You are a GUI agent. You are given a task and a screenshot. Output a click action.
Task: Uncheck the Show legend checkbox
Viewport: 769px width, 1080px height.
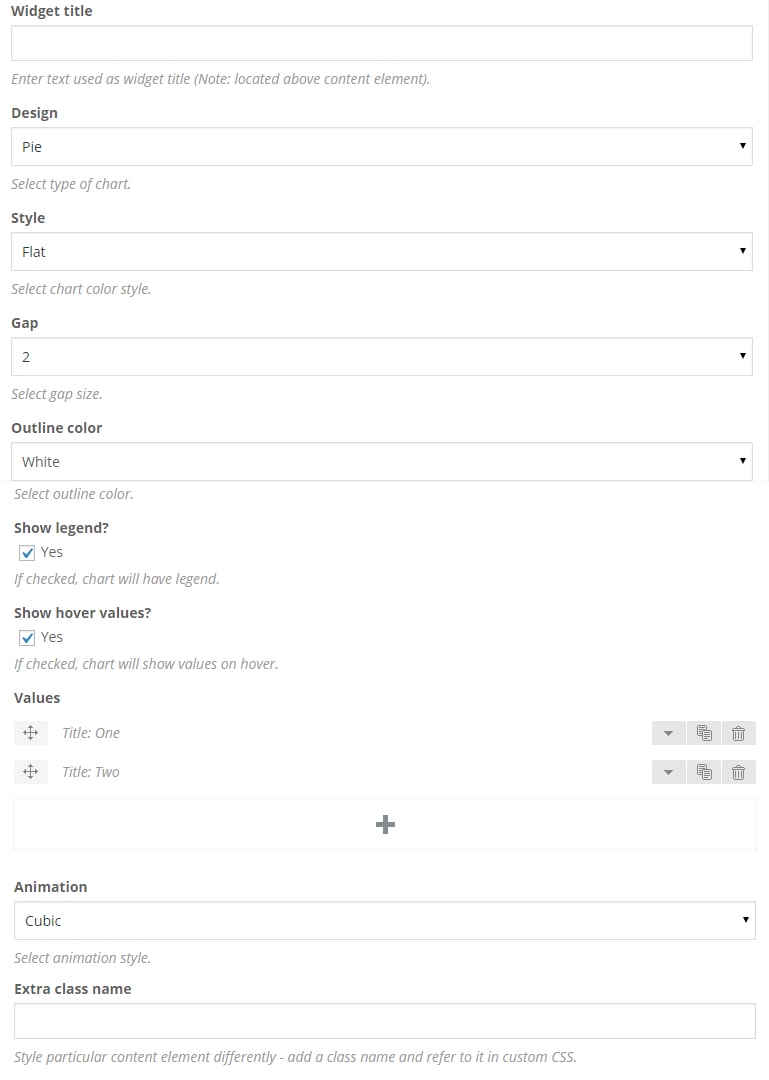(28, 553)
